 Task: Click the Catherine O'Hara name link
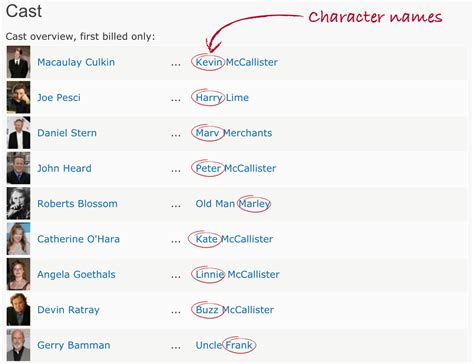click(78, 239)
